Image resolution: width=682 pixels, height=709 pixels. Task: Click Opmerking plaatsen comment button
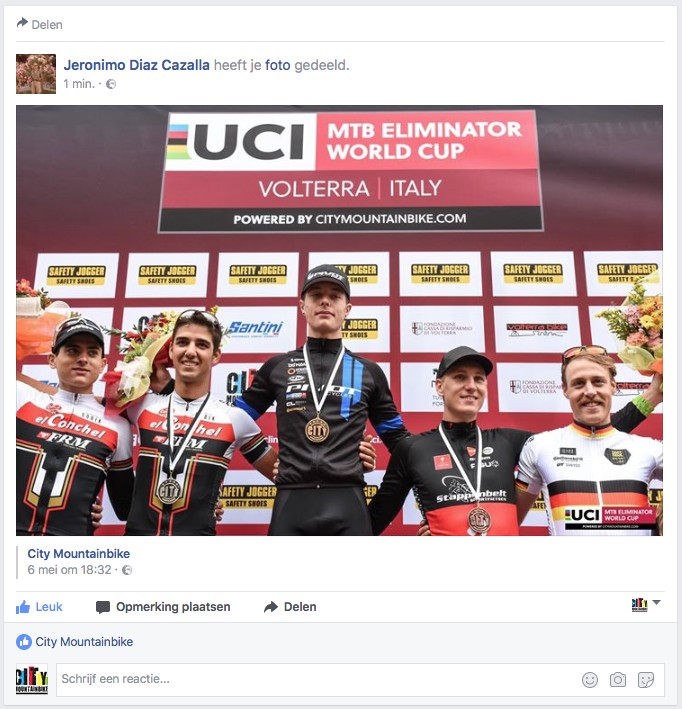[x=163, y=607]
